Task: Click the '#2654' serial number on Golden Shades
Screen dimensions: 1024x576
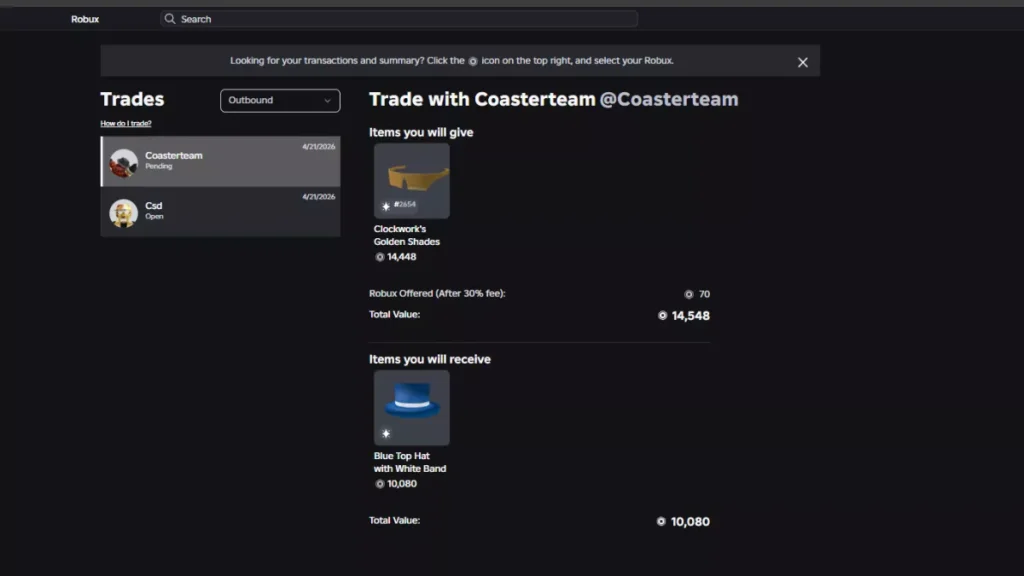Action: pyautogui.click(x=405, y=204)
